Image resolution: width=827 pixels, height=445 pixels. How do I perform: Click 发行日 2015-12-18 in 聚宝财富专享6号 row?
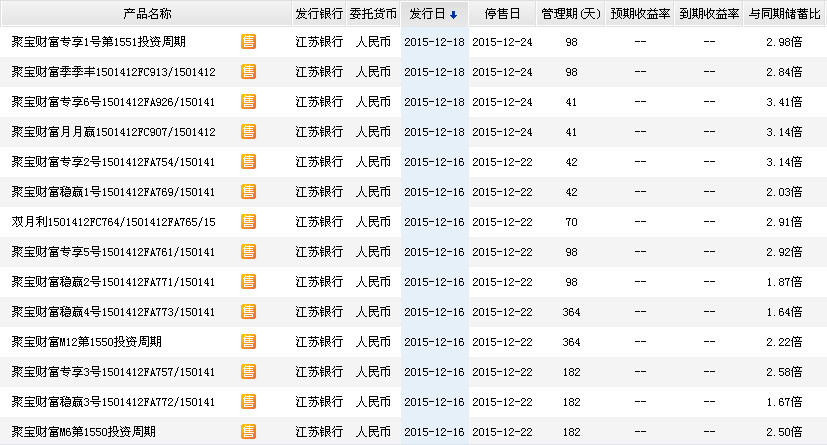point(434,102)
